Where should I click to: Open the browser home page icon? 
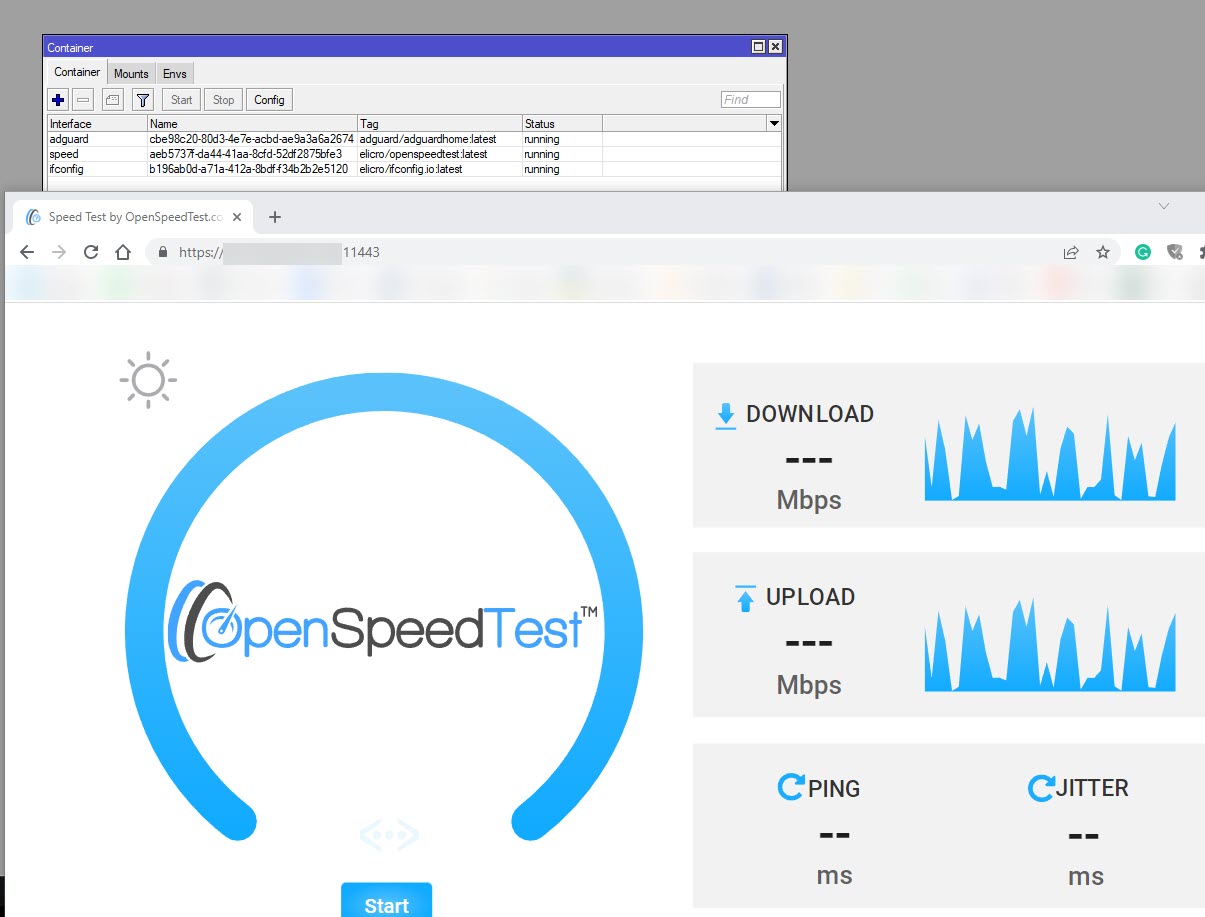122,253
